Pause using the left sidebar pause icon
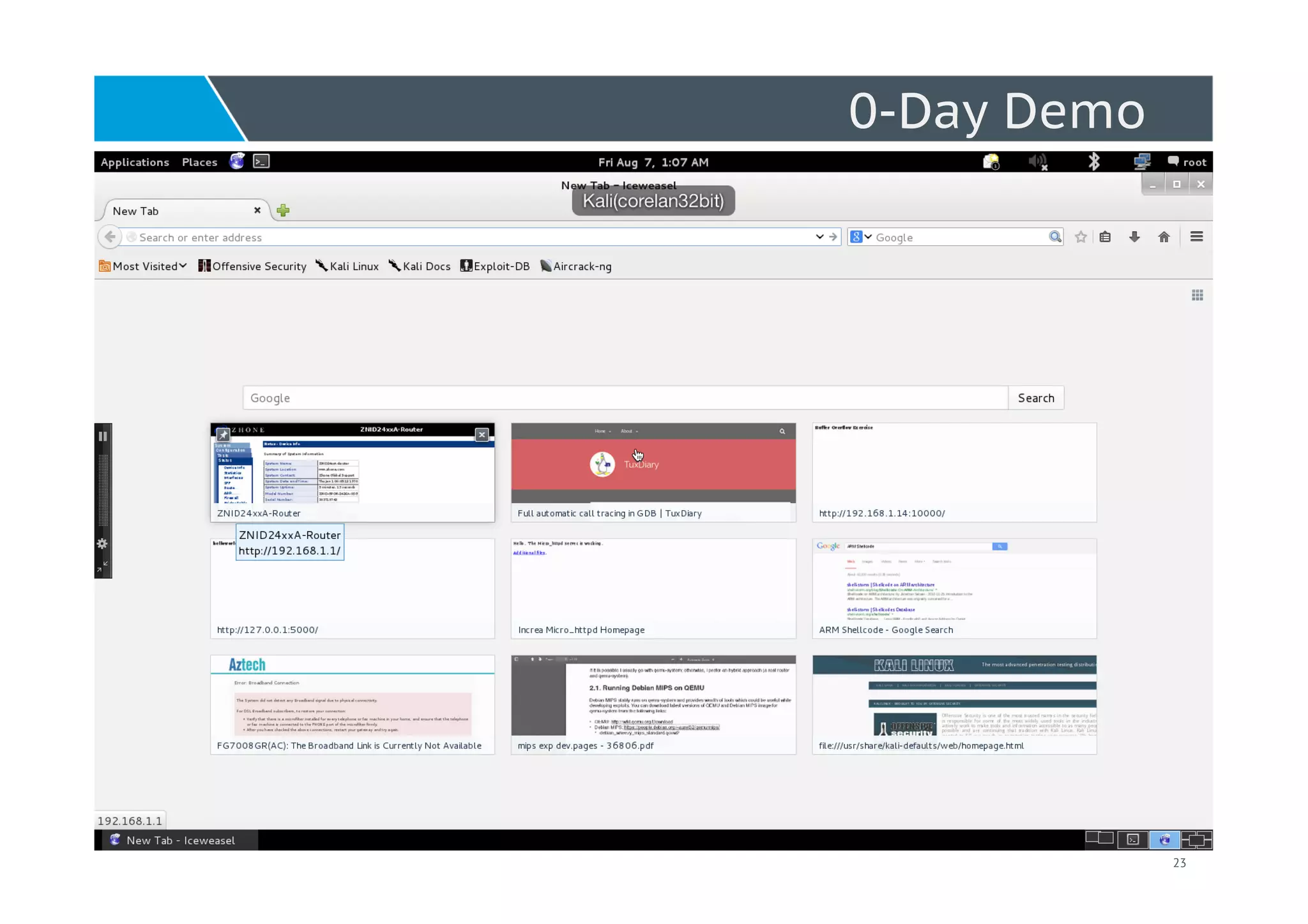This screenshot has width=1308, height=924. coord(103,436)
